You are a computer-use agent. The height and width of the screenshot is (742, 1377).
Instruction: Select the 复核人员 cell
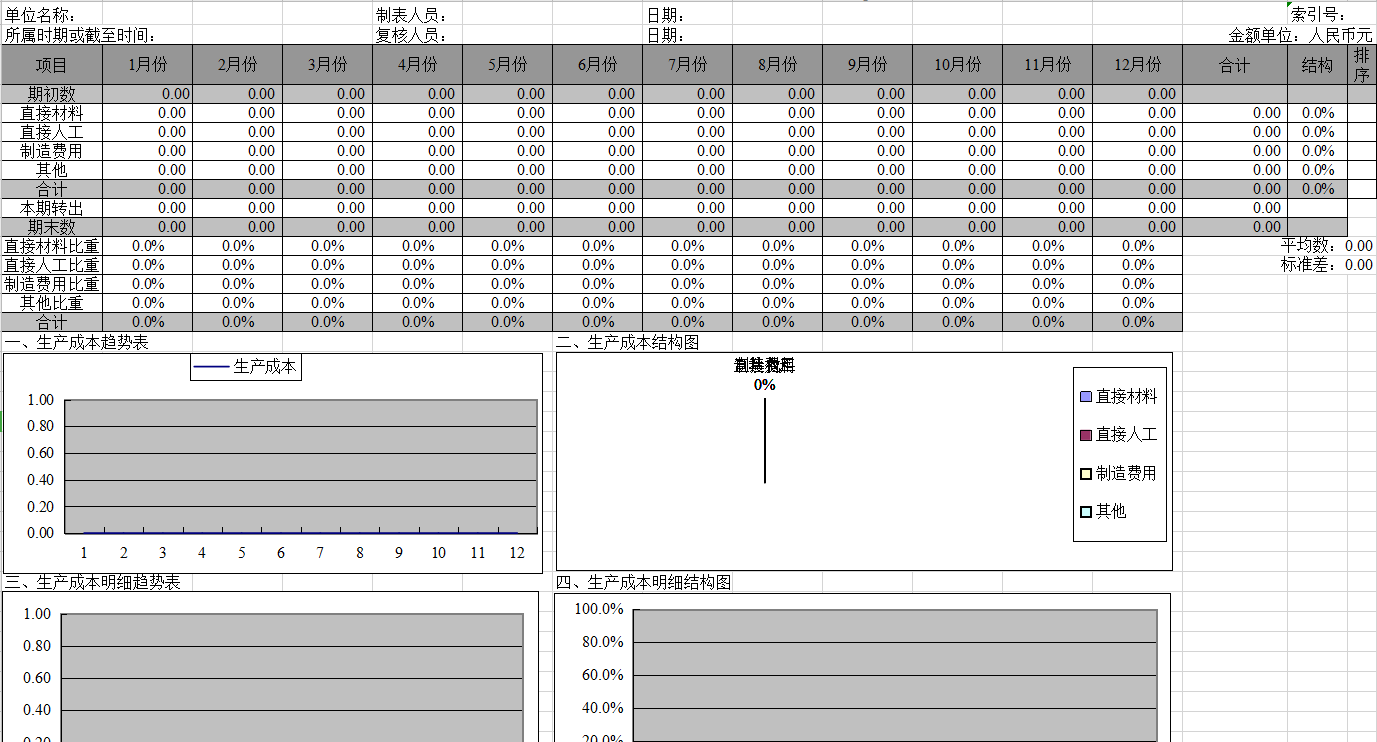412,35
